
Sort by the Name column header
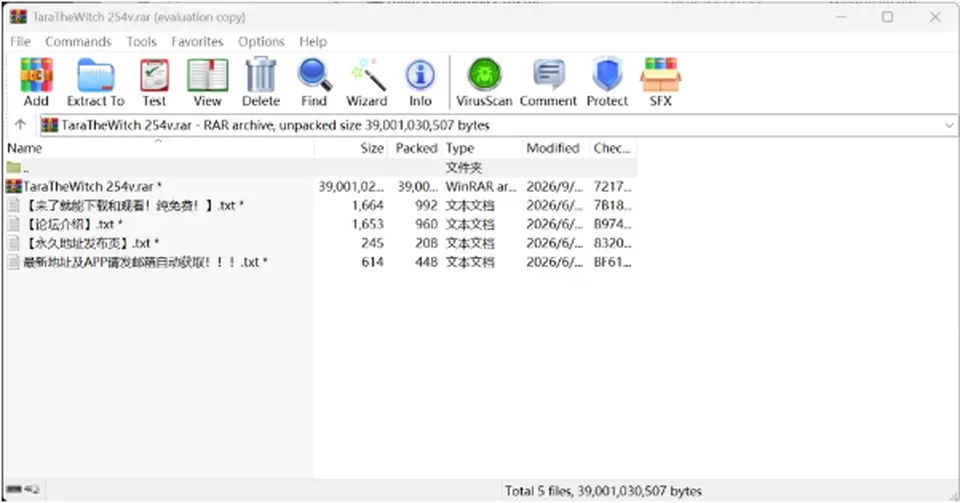coord(159,148)
